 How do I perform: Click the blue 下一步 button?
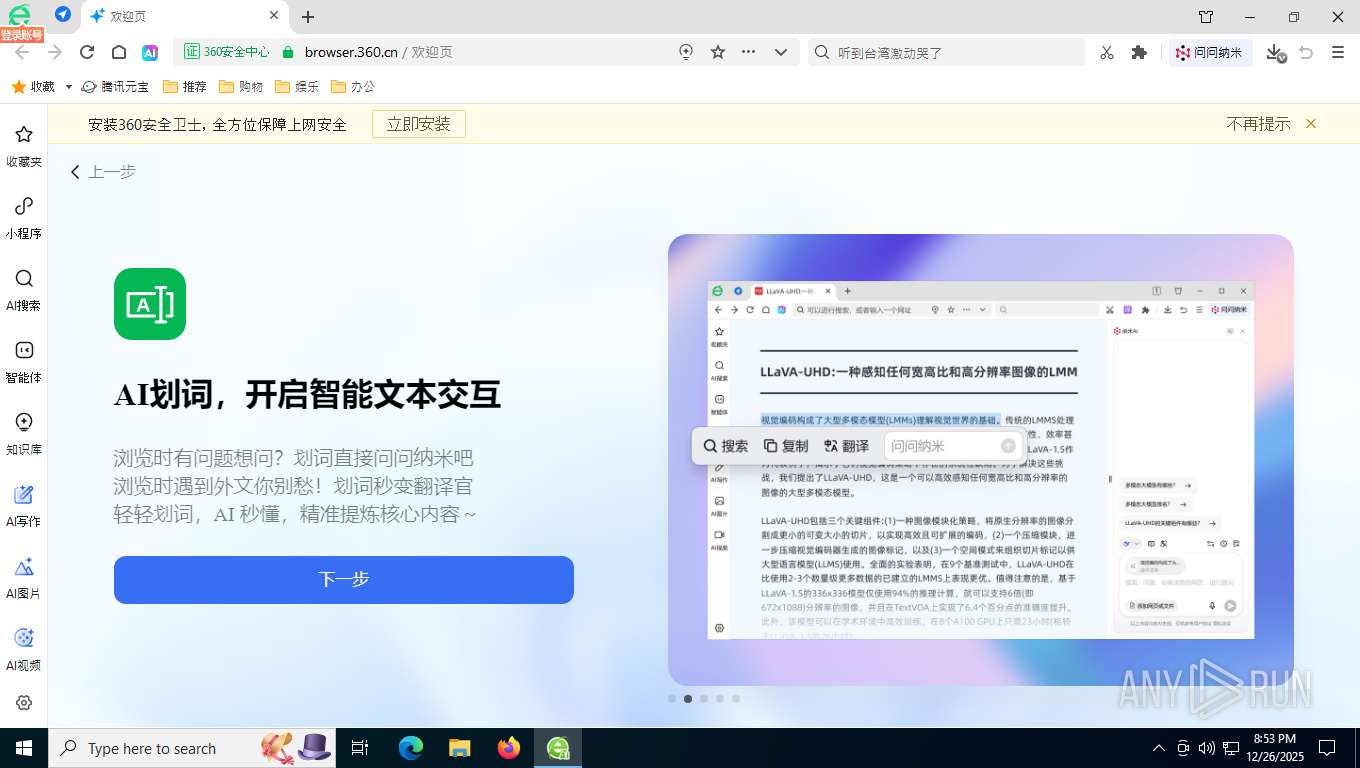(x=344, y=580)
